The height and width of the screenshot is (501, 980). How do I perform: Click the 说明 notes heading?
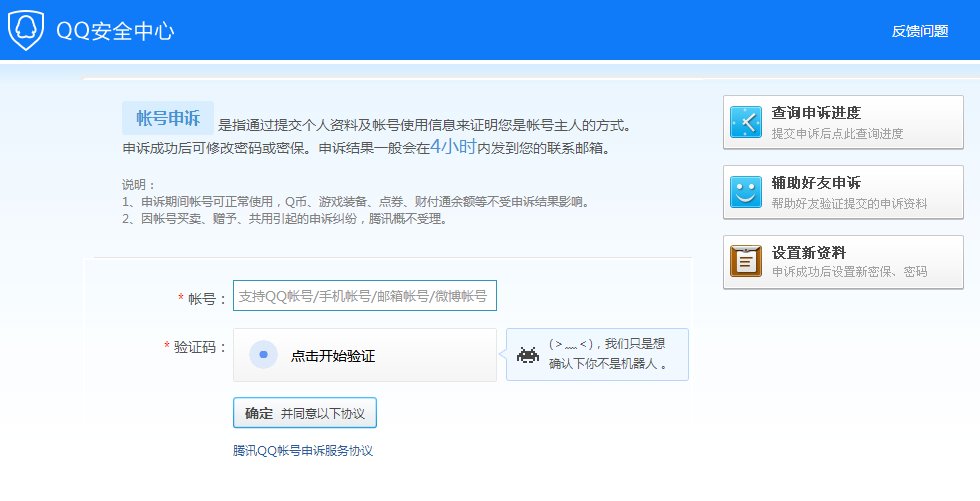(138, 185)
